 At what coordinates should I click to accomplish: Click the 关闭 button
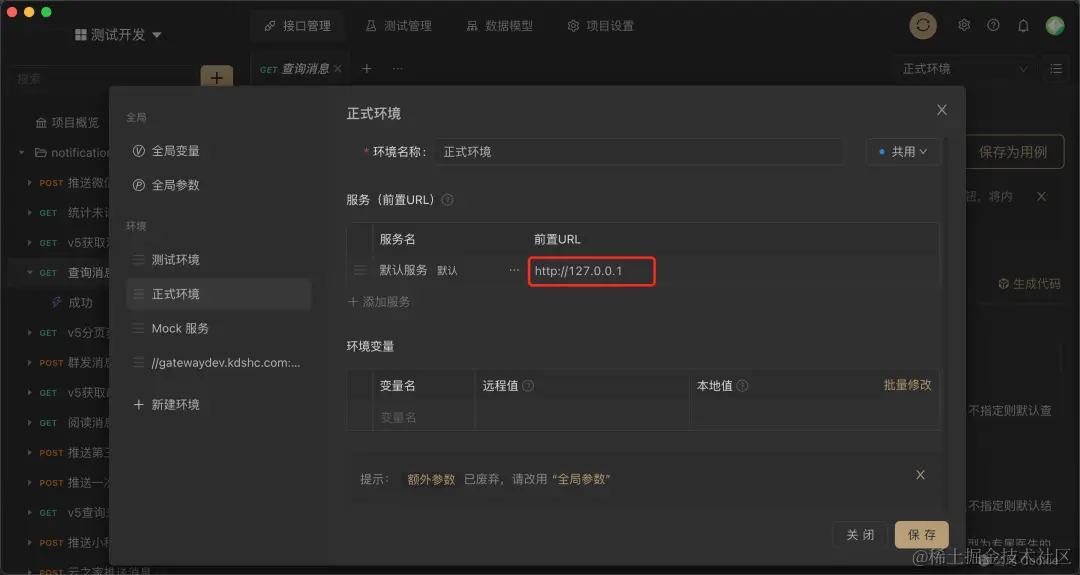click(x=860, y=534)
